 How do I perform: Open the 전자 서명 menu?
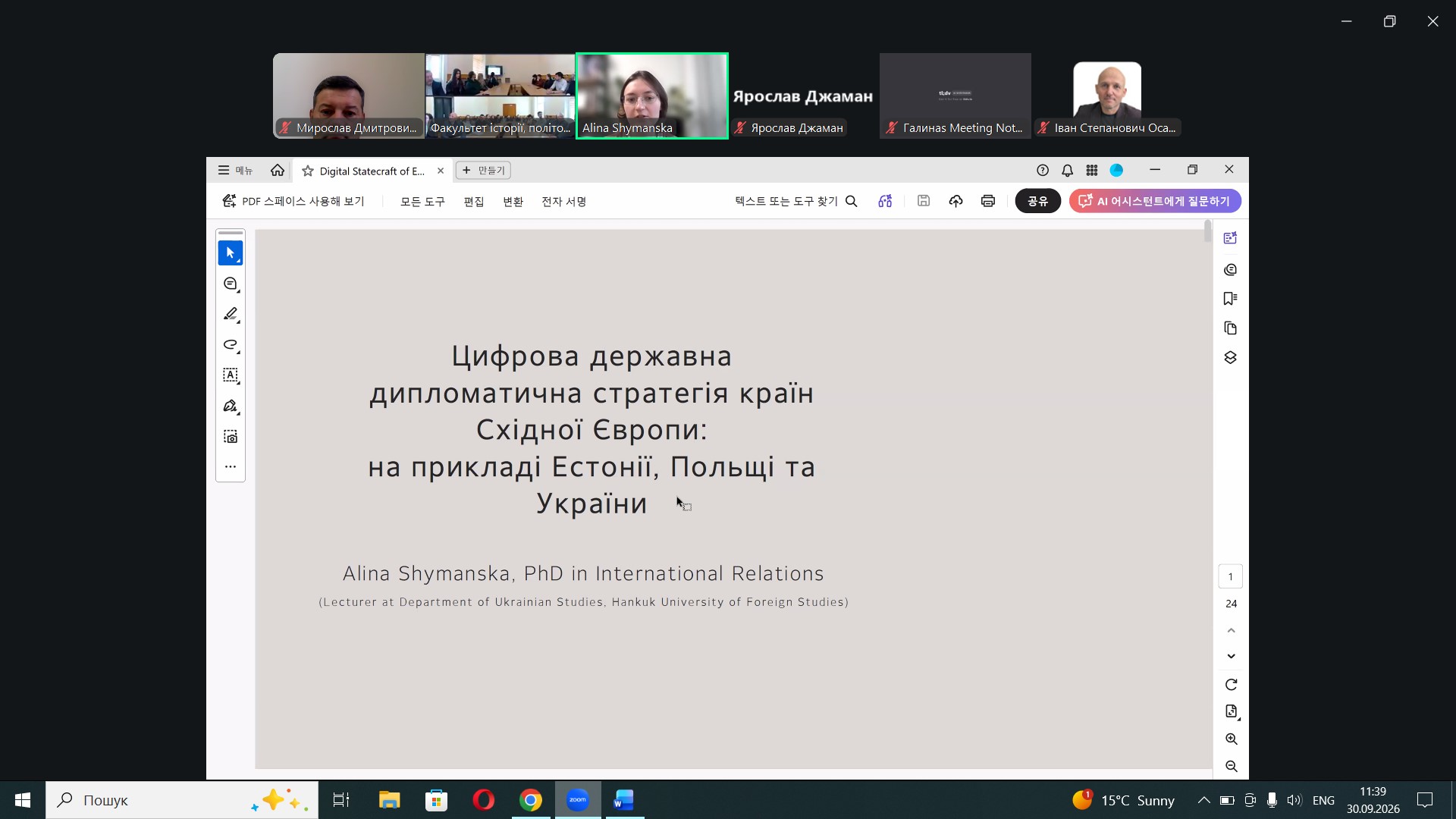point(564,202)
